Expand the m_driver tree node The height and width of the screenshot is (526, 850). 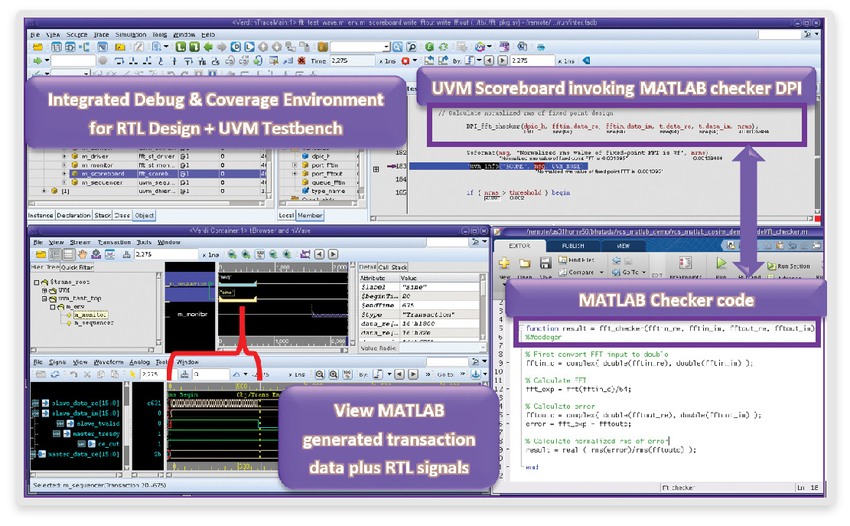point(65,156)
